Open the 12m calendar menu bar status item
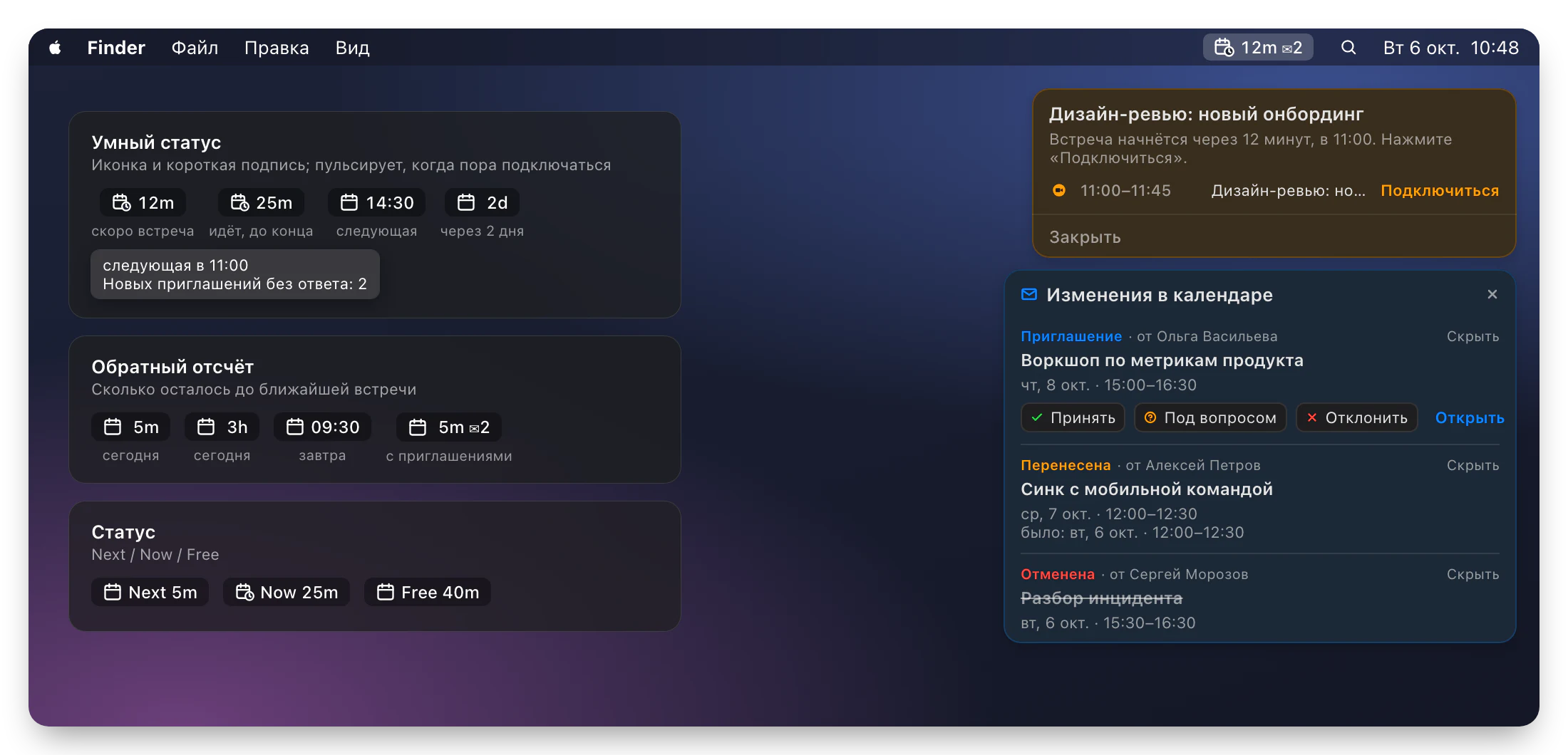 [1258, 48]
